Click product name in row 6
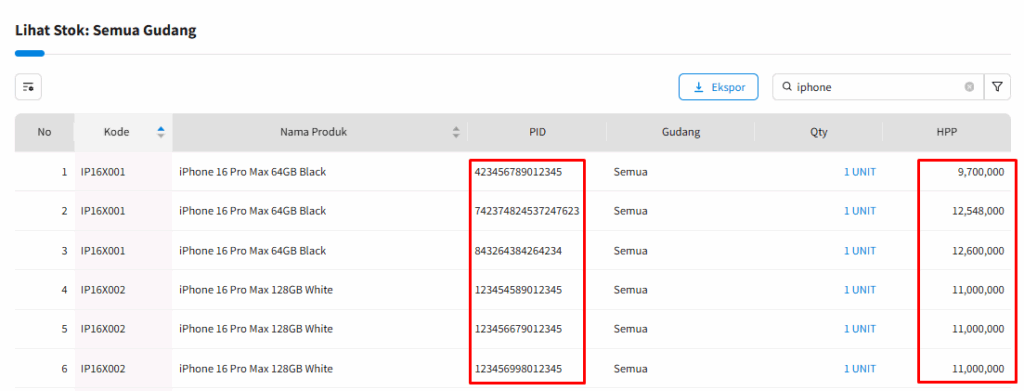The width and height of the screenshot is (1024, 391). tap(255, 369)
